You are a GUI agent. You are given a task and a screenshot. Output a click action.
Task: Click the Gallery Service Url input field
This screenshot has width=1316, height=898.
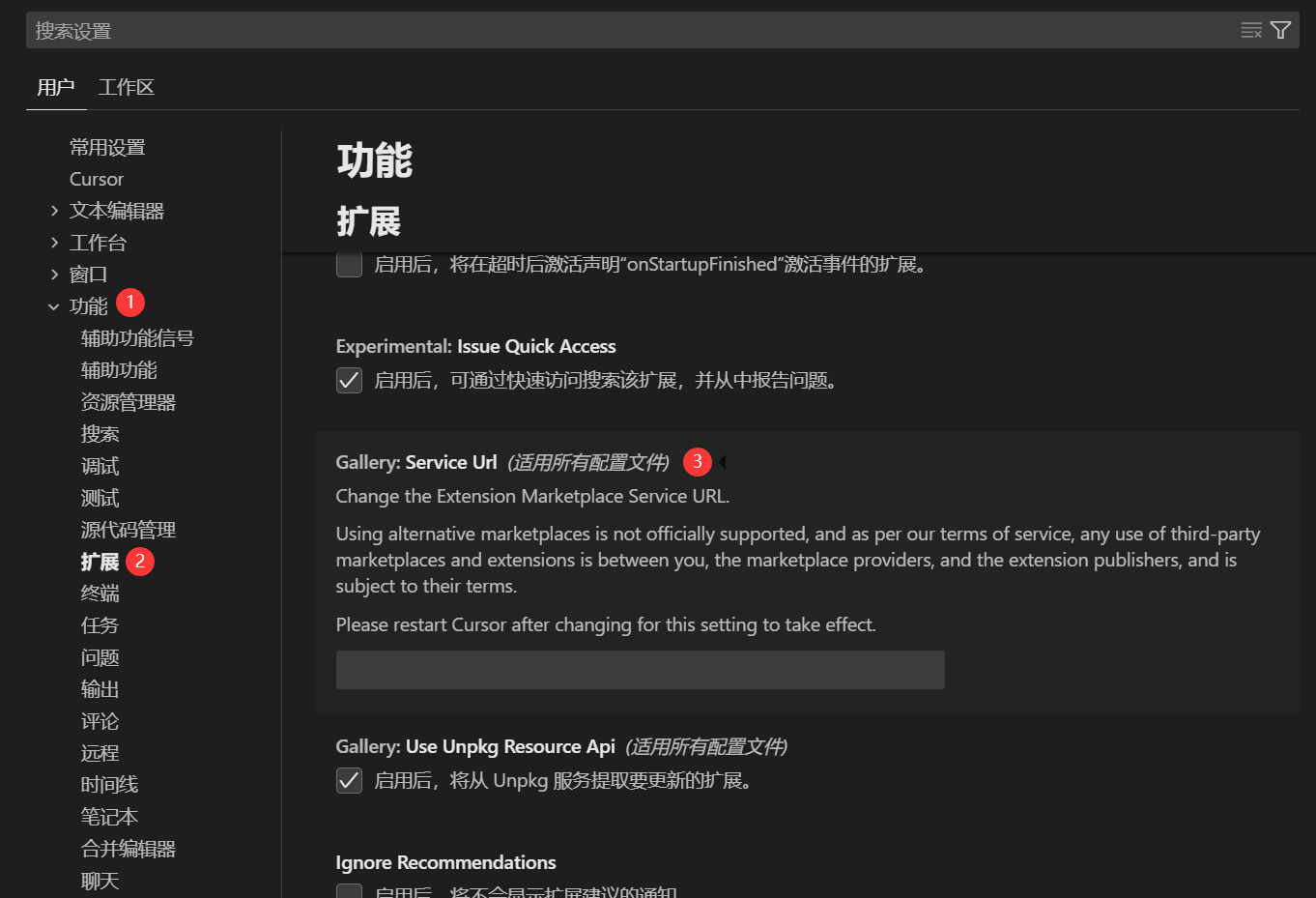[x=640, y=670]
